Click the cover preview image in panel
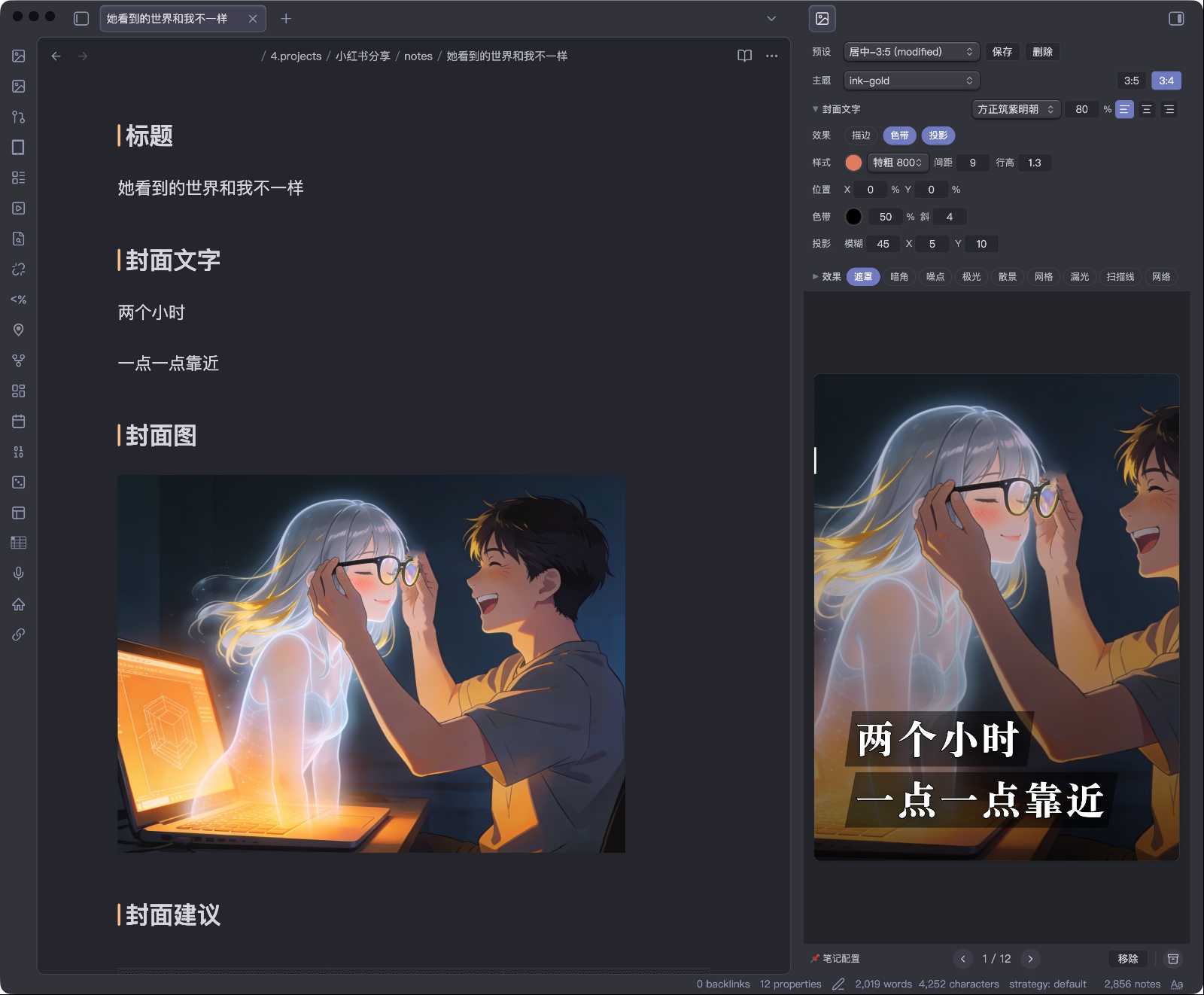This screenshot has width=1204, height=995. tap(996, 617)
